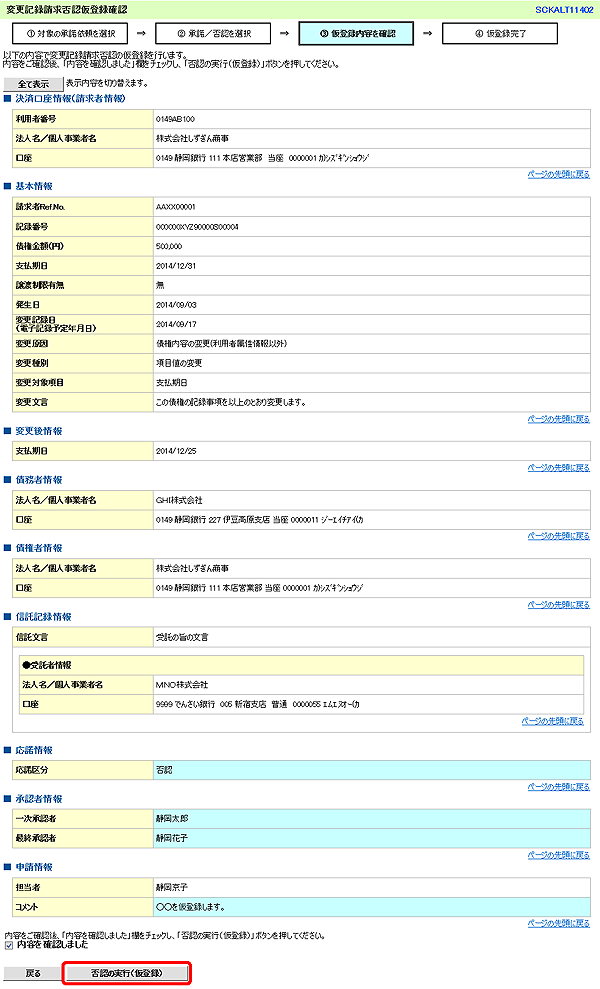Click the 変更記録日(電子記録予定年月日) label cell
This screenshot has height=989, width=600.
click(x=83, y=324)
